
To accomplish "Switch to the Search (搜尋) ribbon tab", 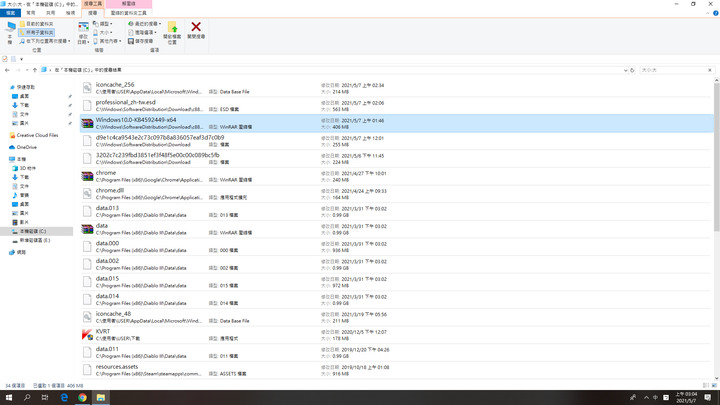I will (x=93, y=13).
